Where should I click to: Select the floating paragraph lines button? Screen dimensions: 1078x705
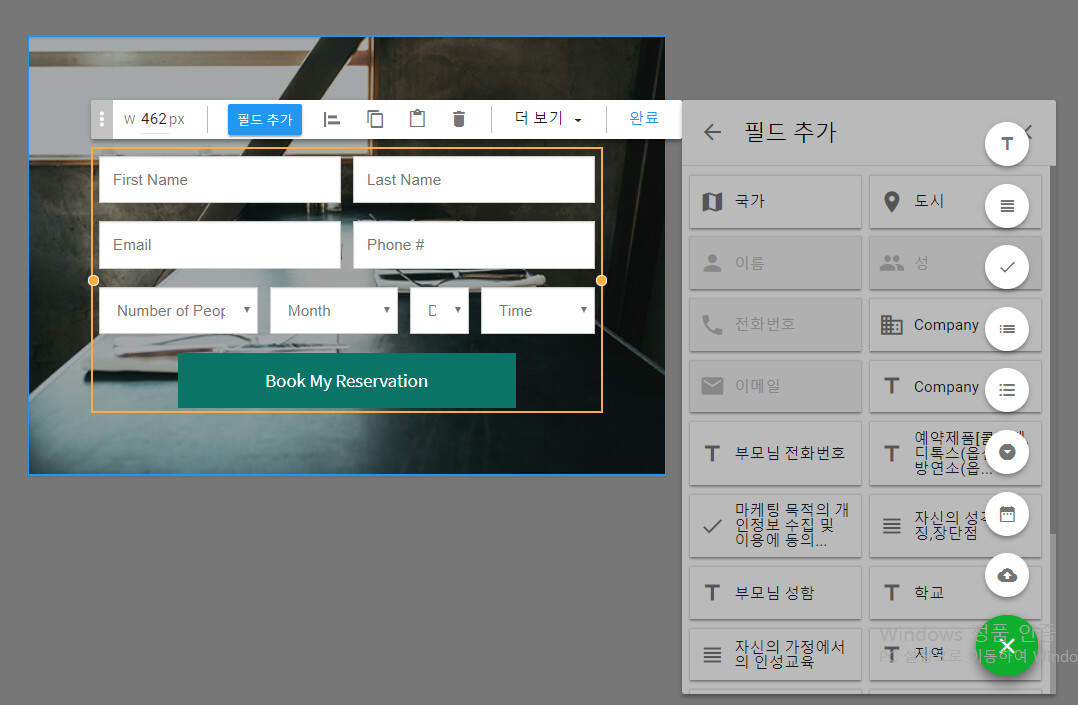point(1006,206)
